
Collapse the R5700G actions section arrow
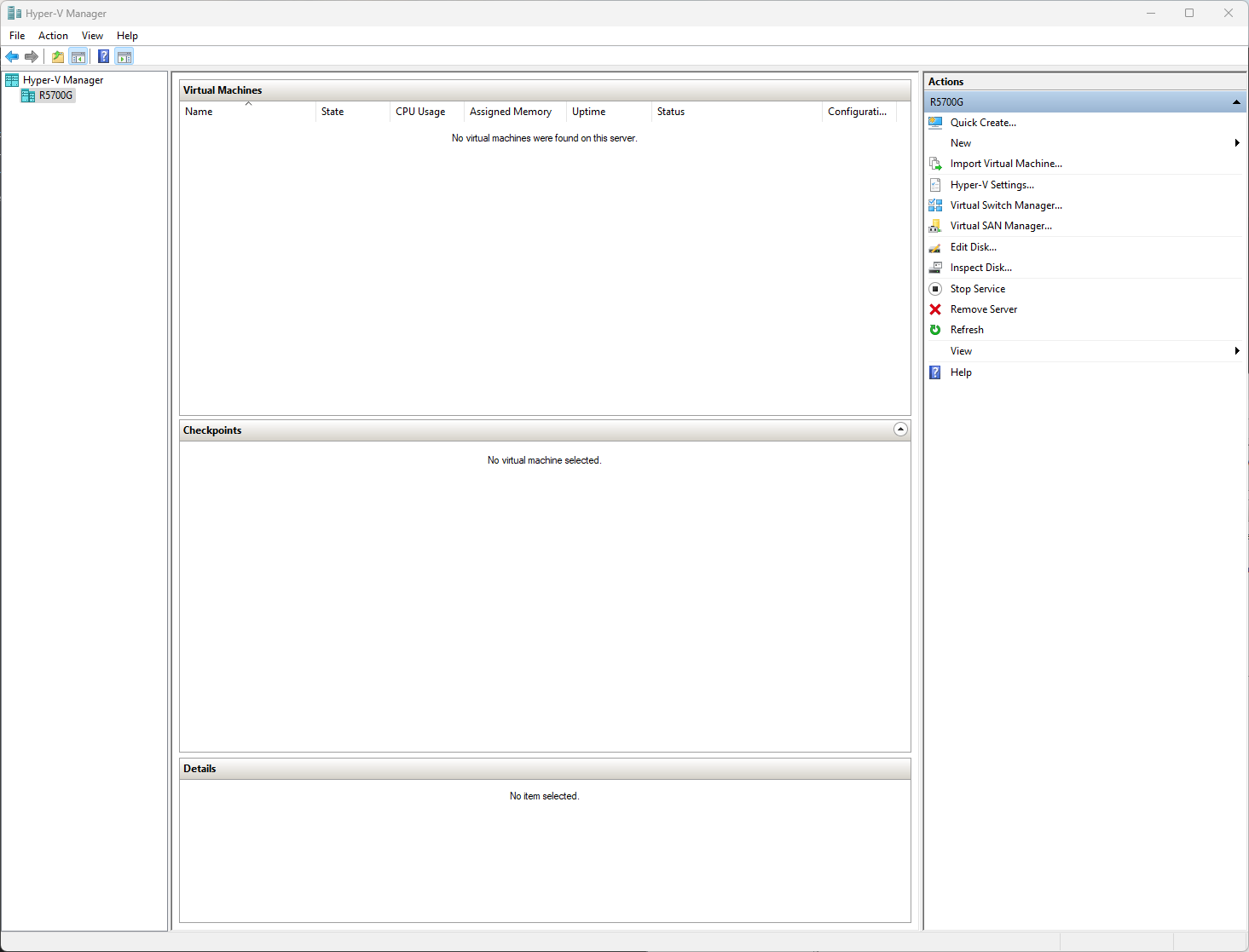tap(1236, 102)
